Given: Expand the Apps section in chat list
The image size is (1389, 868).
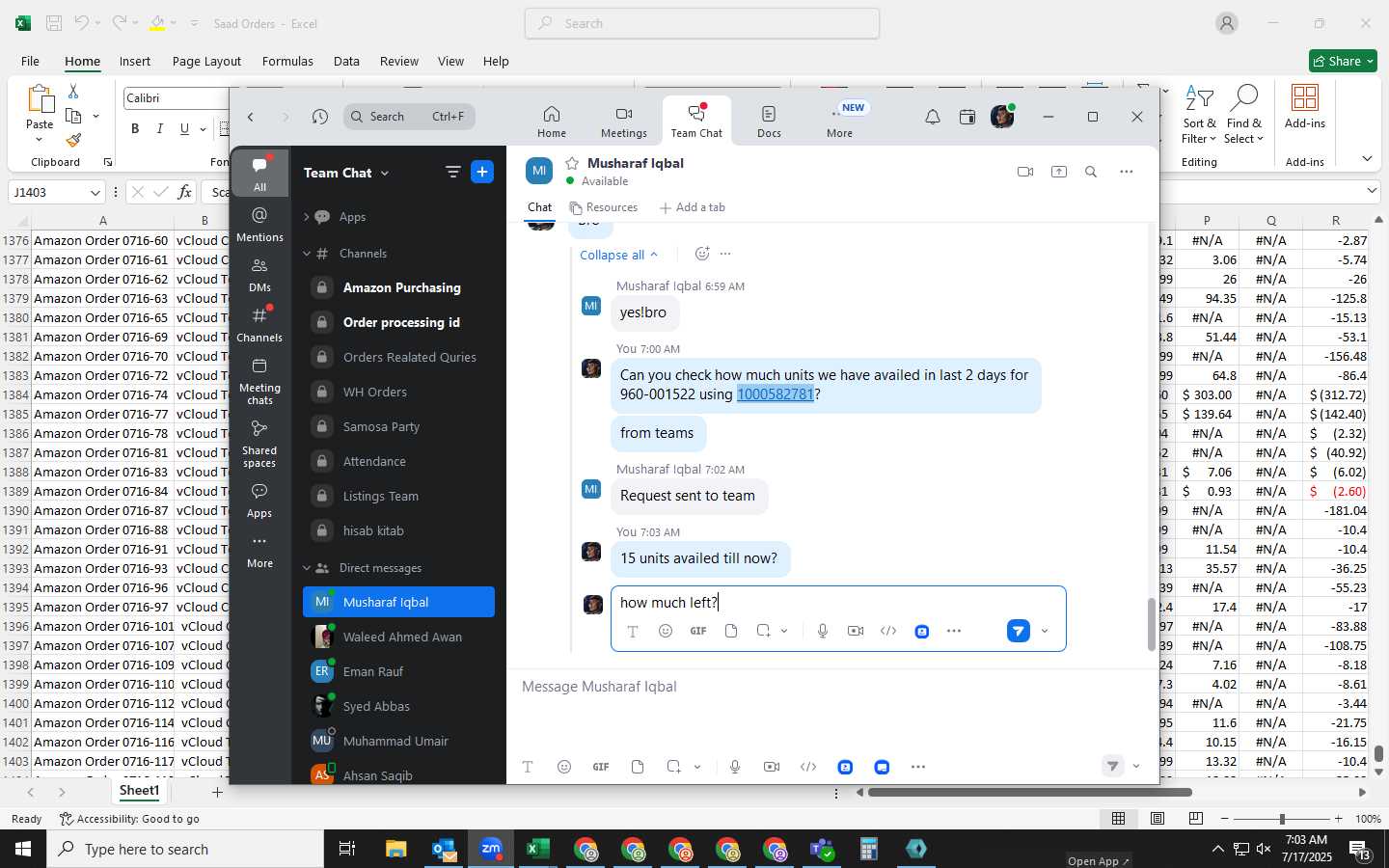Looking at the screenshot, I should click(x=307, y=217).
